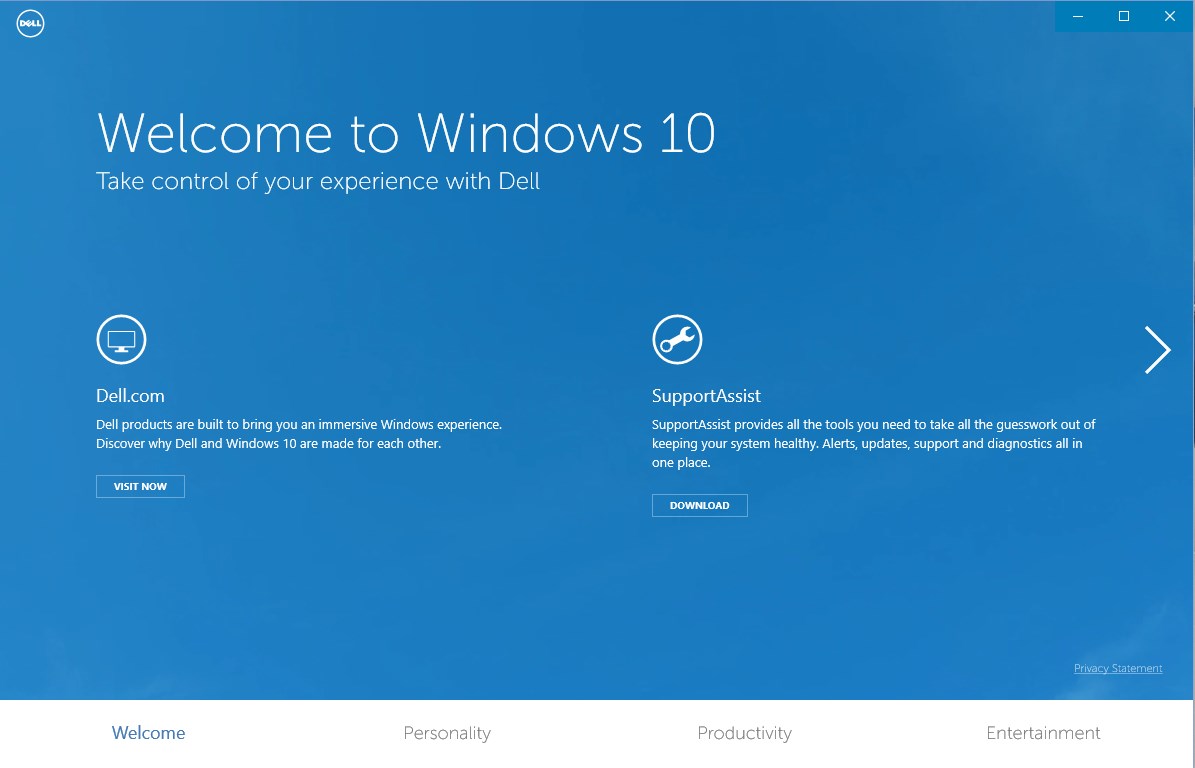Open Dell.com with VISIT NOW button
1195x768 pixels.
click(140, 486)
